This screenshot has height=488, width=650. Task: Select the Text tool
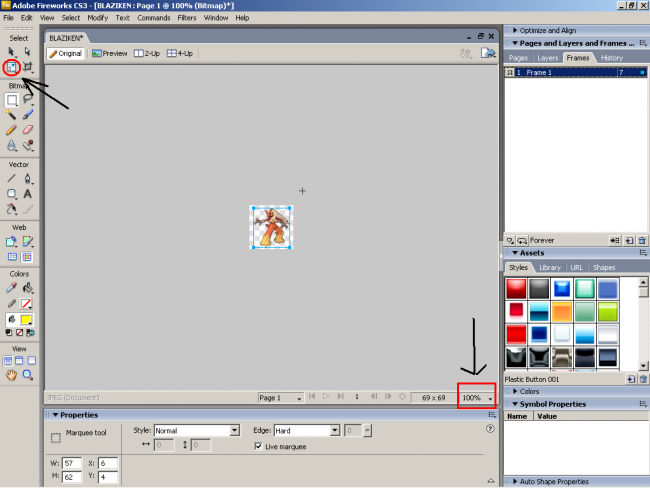[28, 194]
